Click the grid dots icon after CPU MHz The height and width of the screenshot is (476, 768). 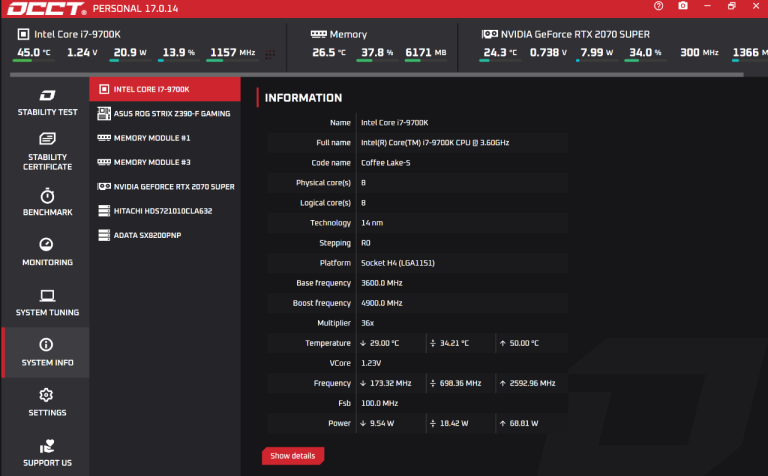[x=270, y=54]
